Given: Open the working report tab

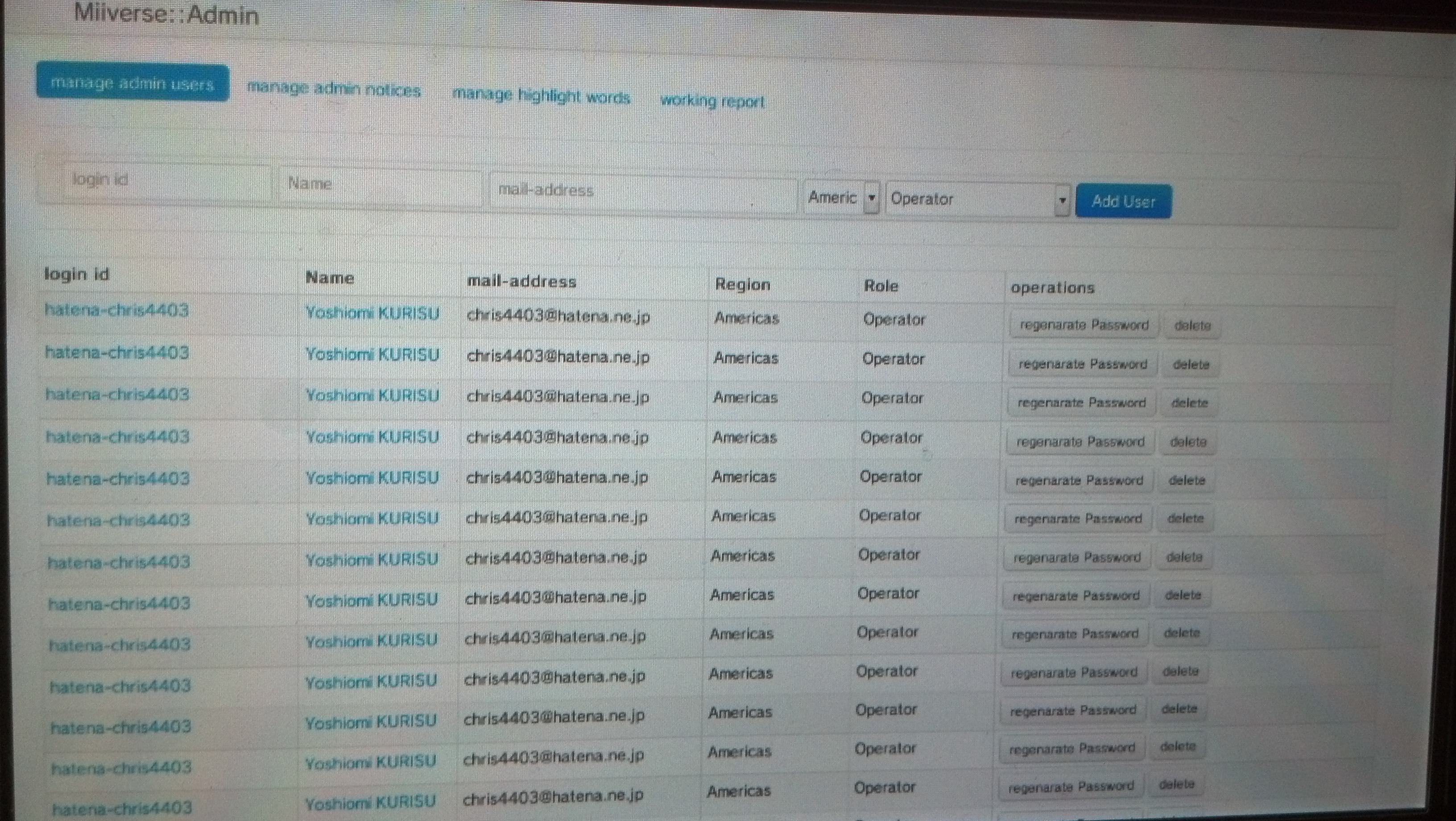Looking at the screenshot, I should [712, 101].
